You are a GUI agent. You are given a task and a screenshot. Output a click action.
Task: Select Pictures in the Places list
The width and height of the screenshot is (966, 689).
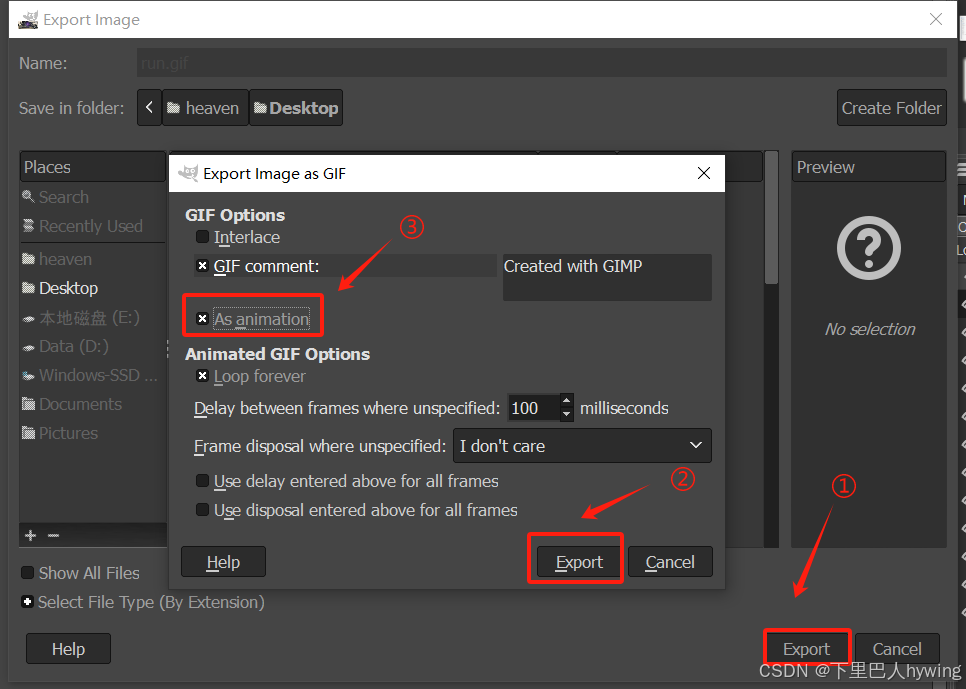[x=92, y=433]
